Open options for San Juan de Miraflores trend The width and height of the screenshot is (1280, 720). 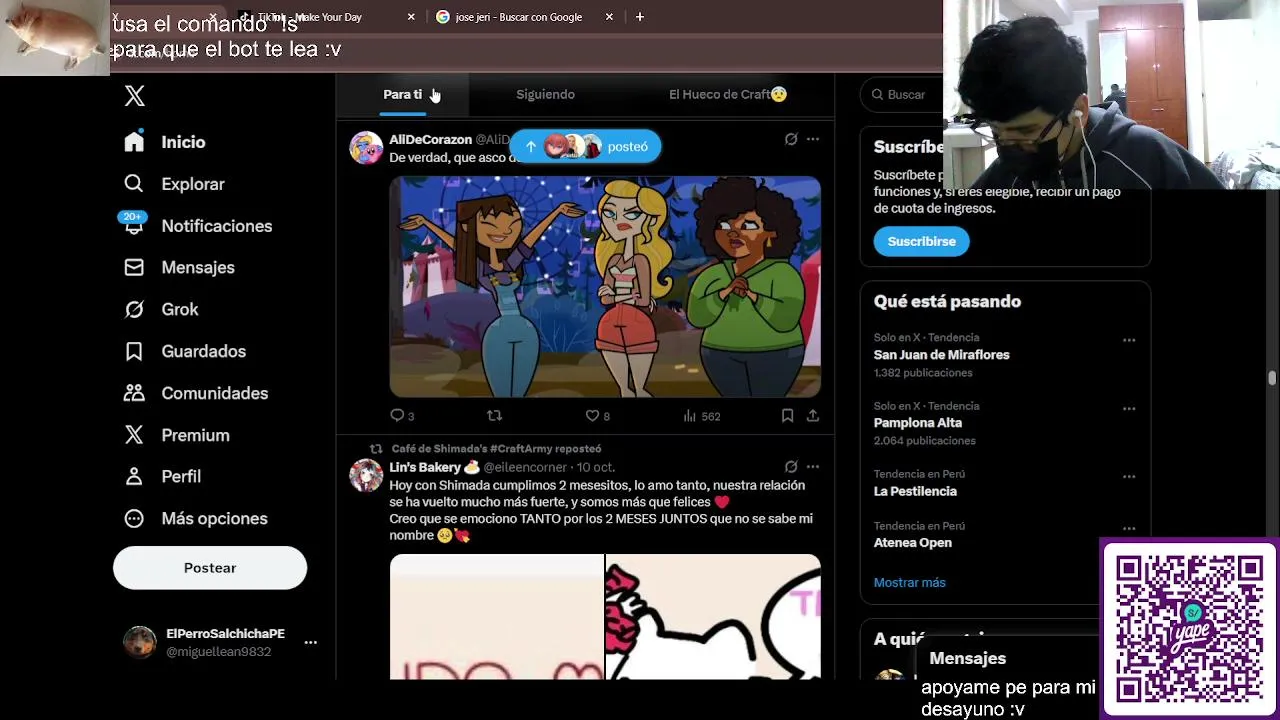pos(1129,340)
